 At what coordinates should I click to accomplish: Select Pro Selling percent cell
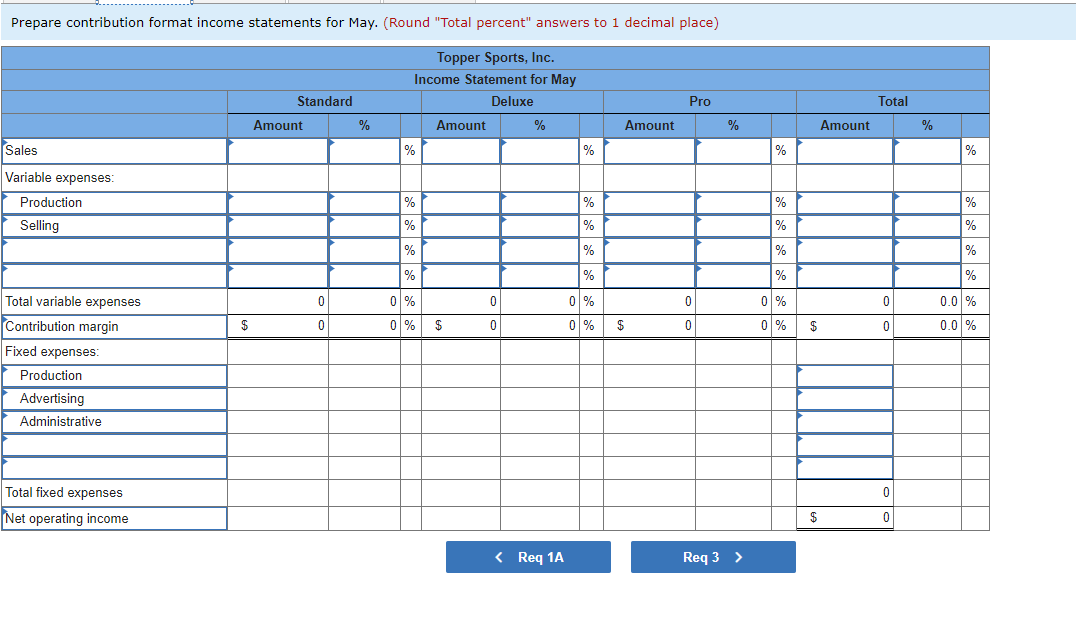734,226
